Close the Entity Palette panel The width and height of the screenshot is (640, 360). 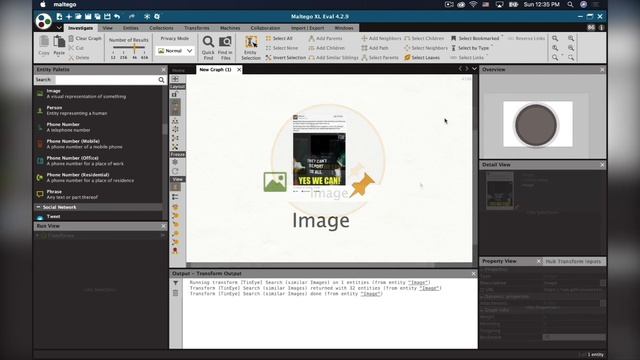pos(163,69)
